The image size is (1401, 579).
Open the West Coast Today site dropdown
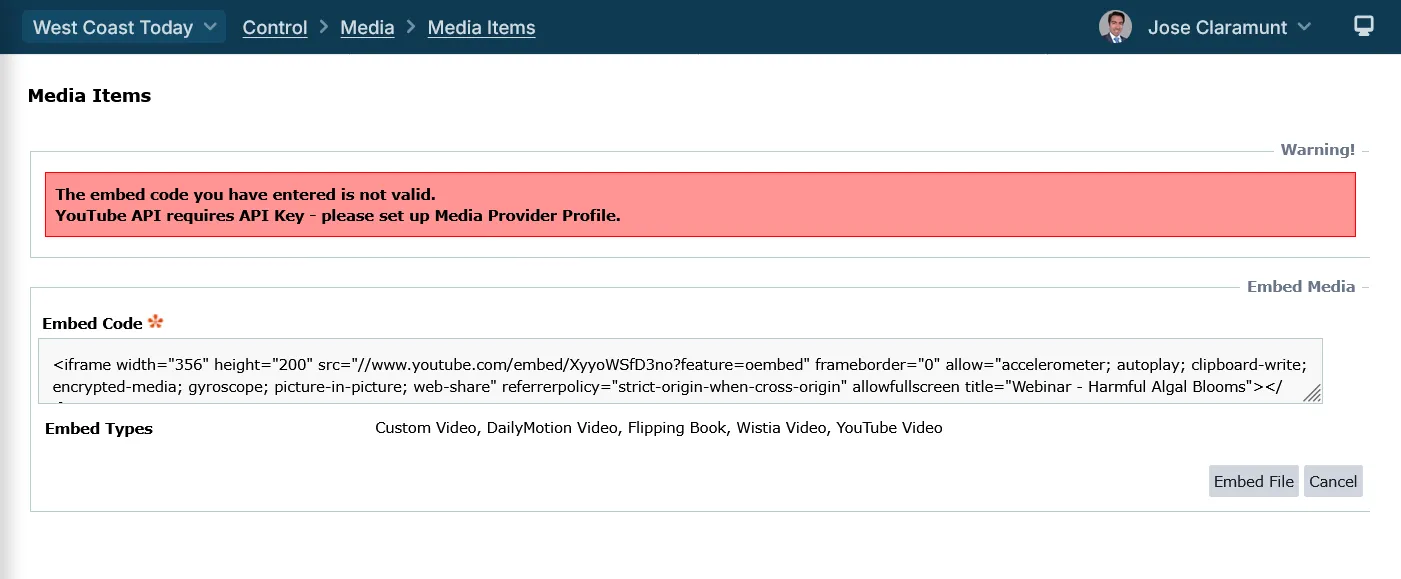pyautogui.click(x=113, y=27)
